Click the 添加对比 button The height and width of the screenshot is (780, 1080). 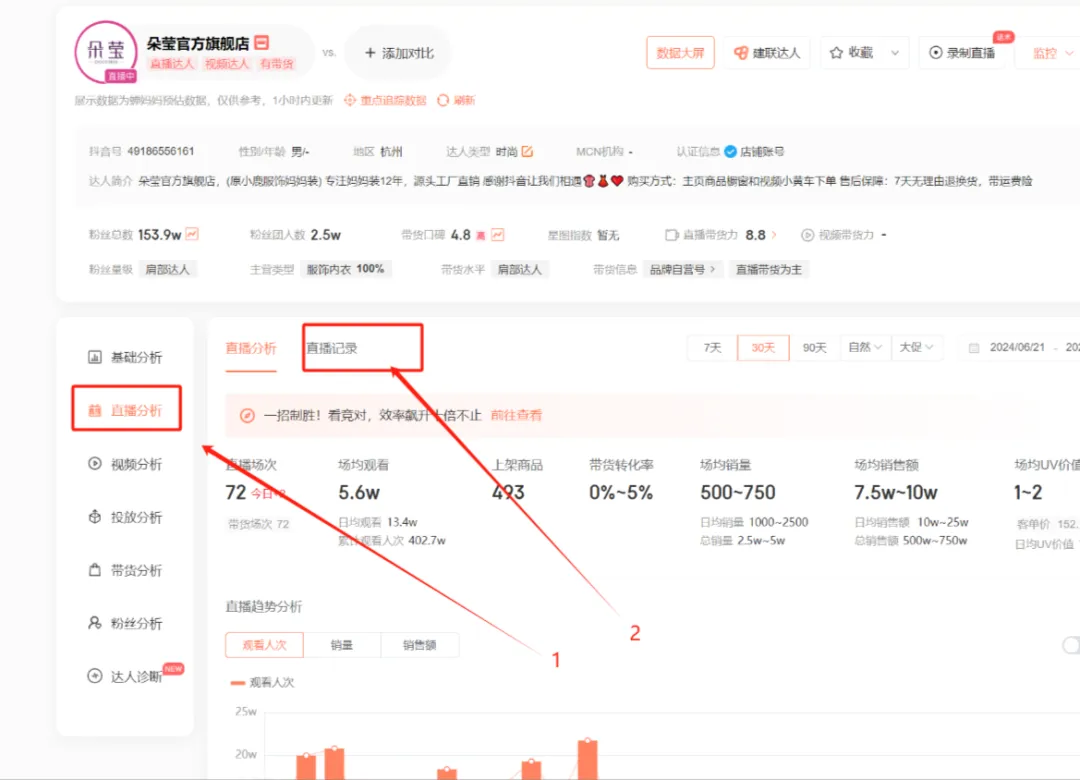399,53
